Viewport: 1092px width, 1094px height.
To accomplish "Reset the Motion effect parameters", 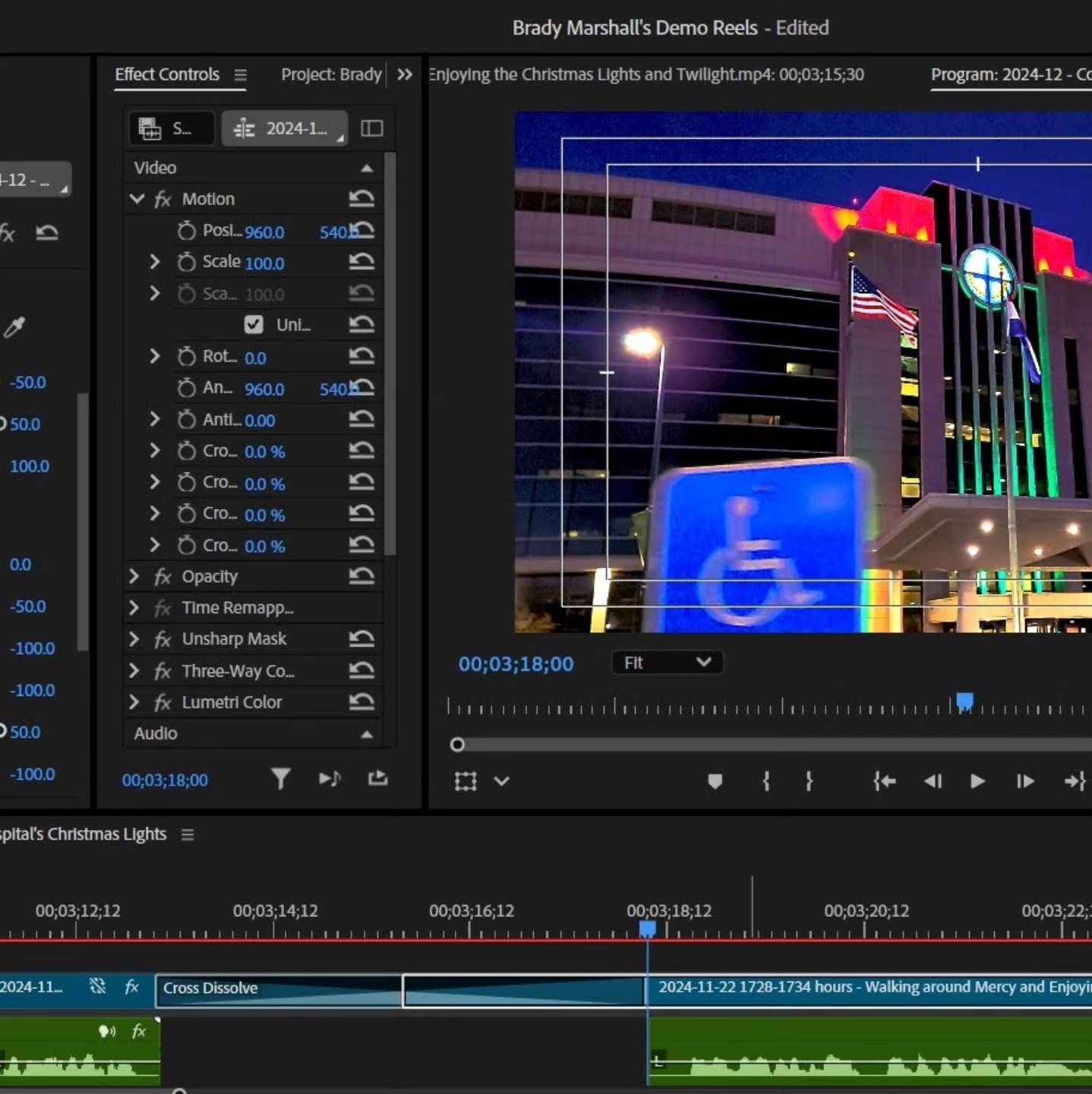I will pos(361,199).
